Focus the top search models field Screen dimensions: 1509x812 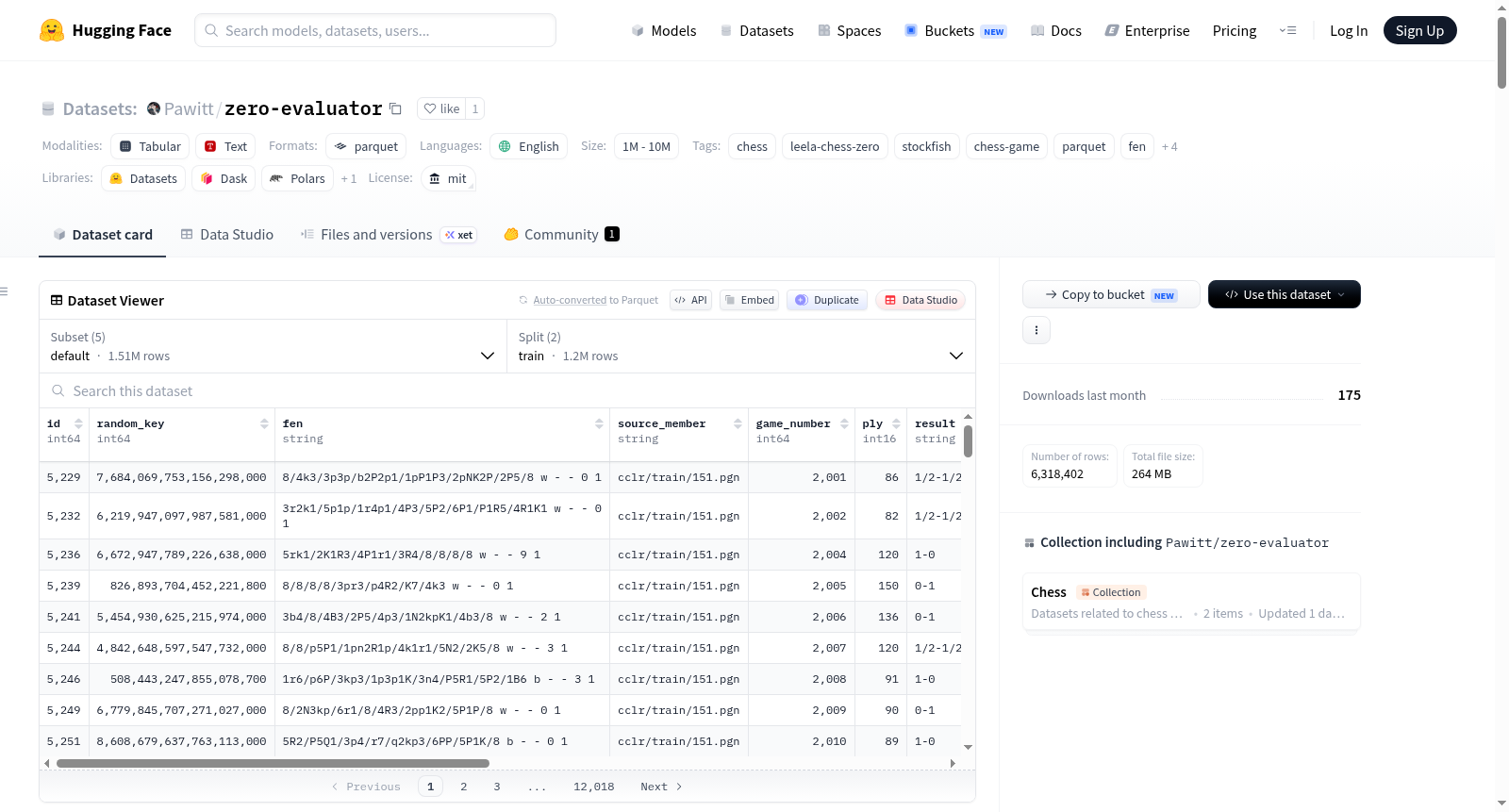click(375, 30)
